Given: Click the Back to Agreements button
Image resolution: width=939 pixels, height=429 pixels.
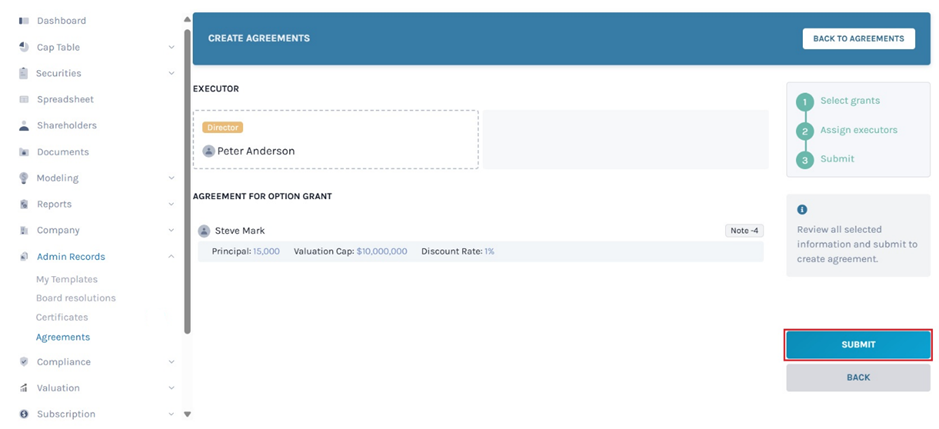Looking at the screenshot, I should pyautogui.click(x=858, y=39).
